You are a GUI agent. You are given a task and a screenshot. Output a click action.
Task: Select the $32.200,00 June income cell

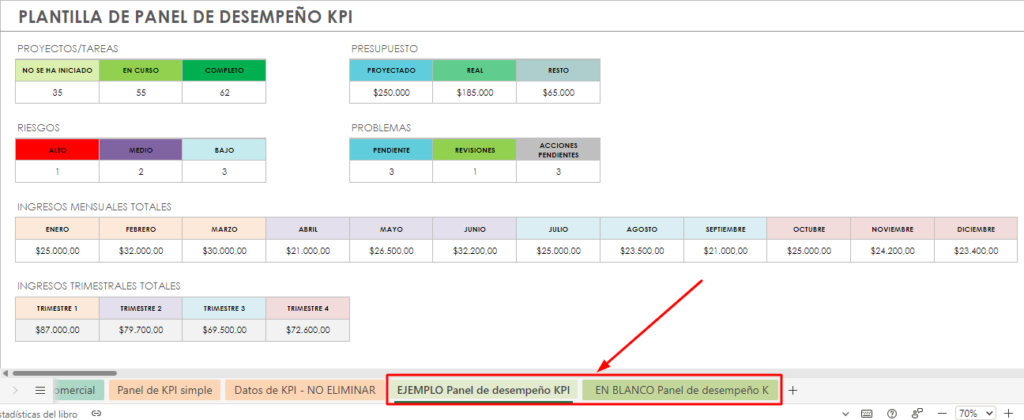475,251
